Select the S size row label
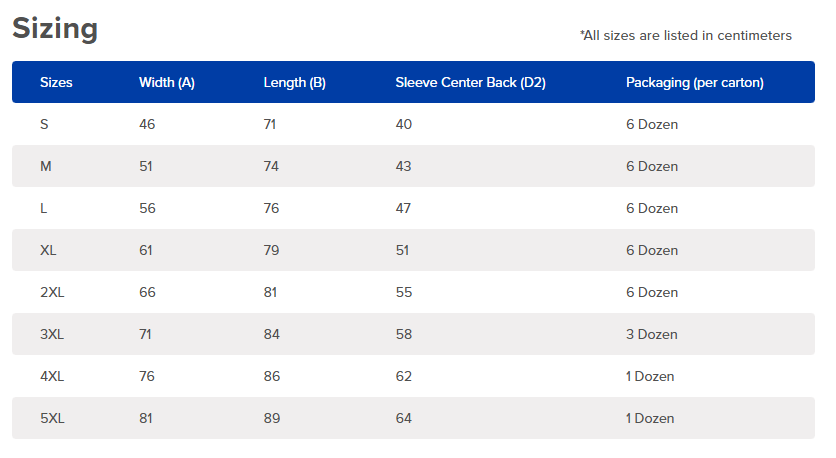The height and width of the screenshot is (458, 836). [44, 124]
